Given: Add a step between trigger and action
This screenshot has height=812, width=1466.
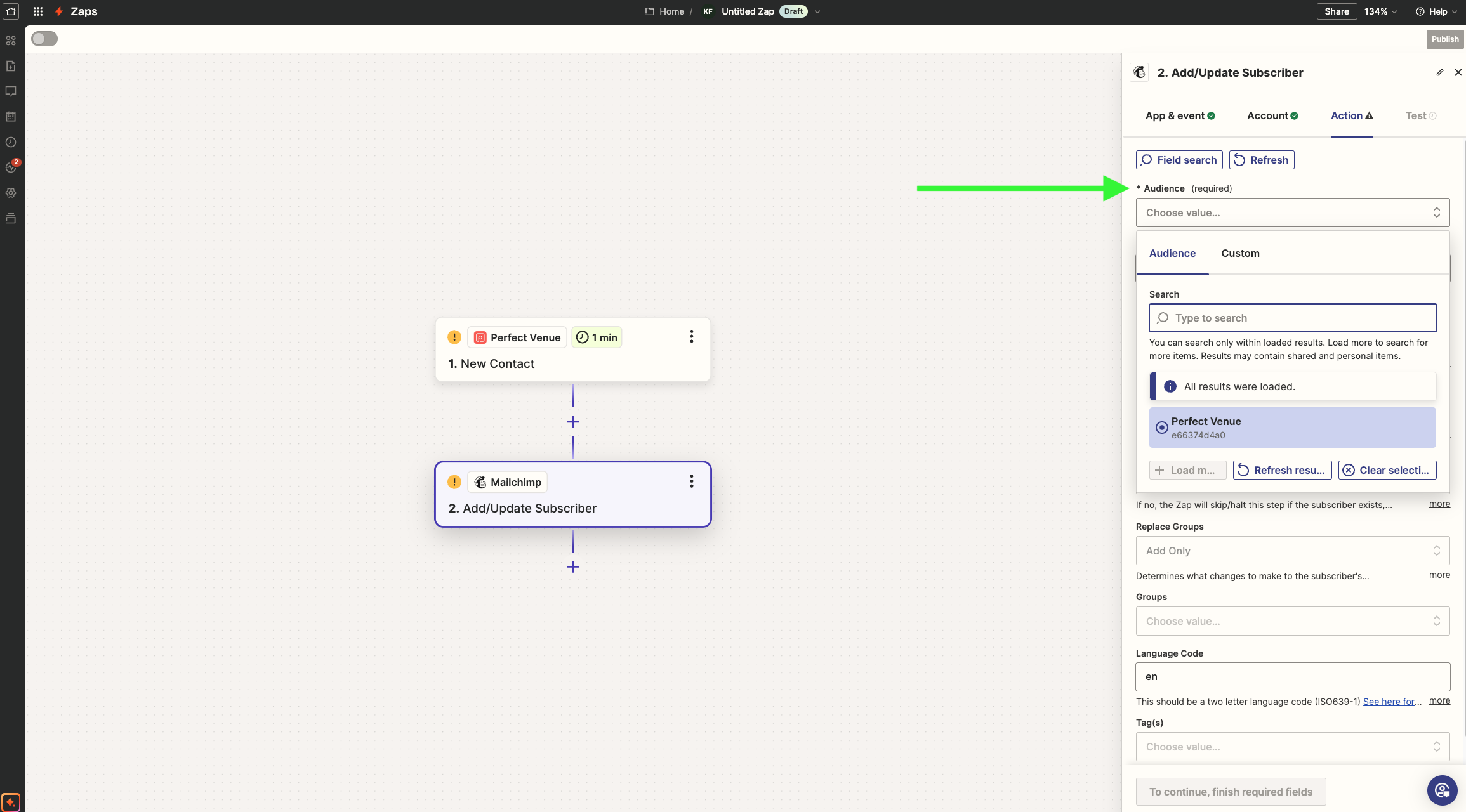Looking at the screenshot, I should tap(573, 422).
